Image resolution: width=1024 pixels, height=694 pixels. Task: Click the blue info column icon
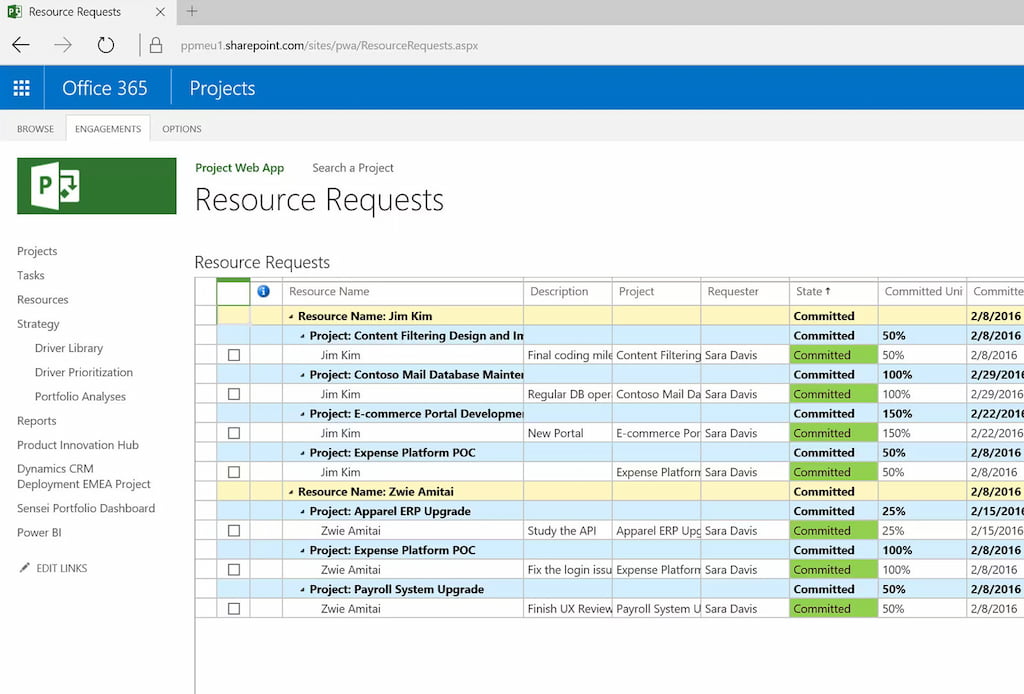point(264,291)
